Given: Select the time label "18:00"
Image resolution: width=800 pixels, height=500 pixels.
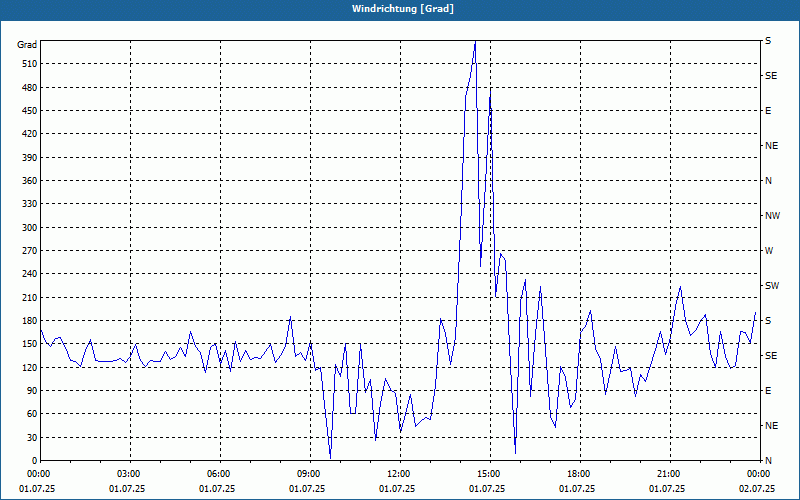Looking at the screenshot, I should [x=580, y=474].
